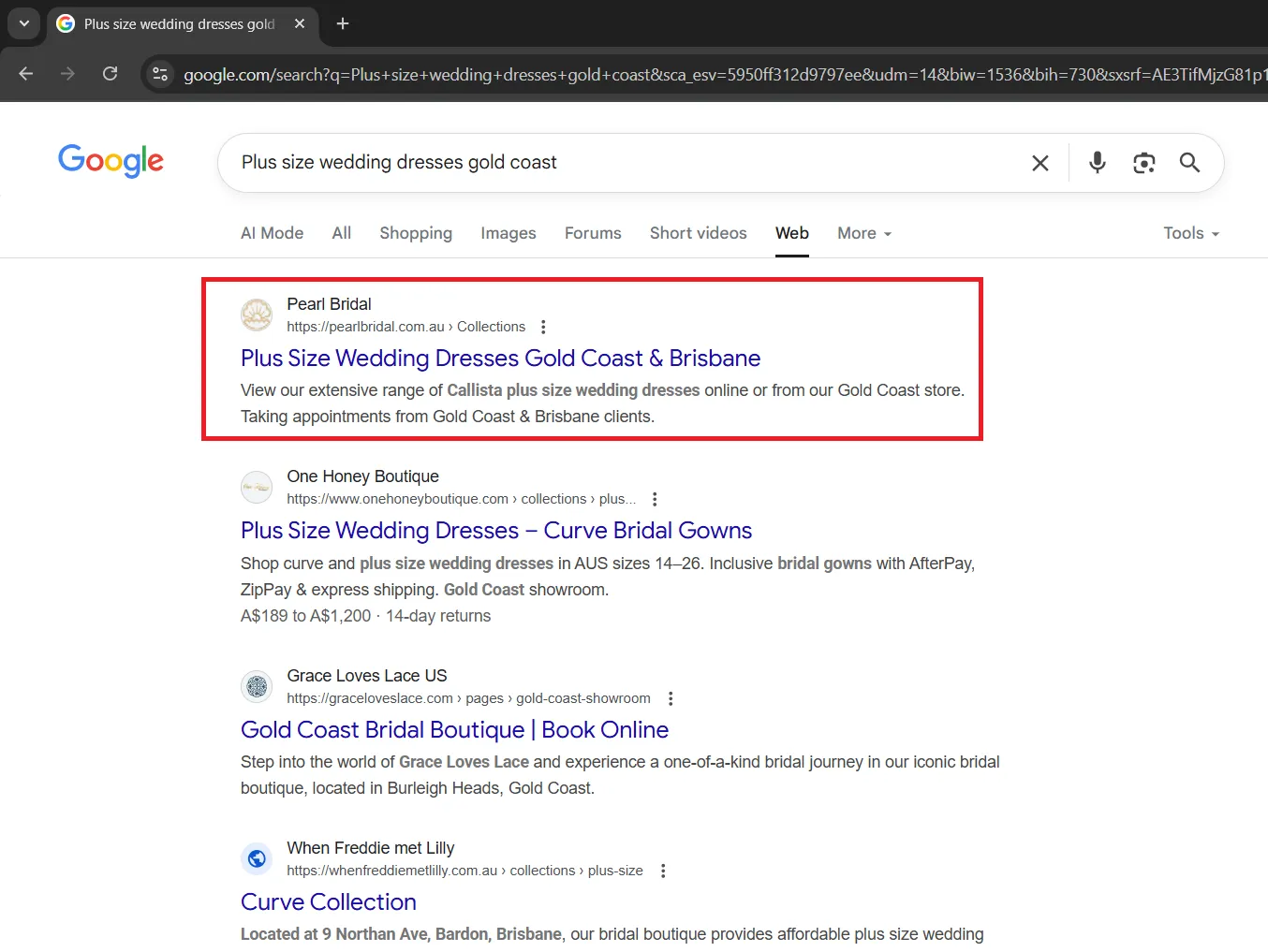The height and width of the screenshot is (952, 1268).
Task: Expand the Tools dropdown
Action: pyautogui.click(x=1190, y=233)
